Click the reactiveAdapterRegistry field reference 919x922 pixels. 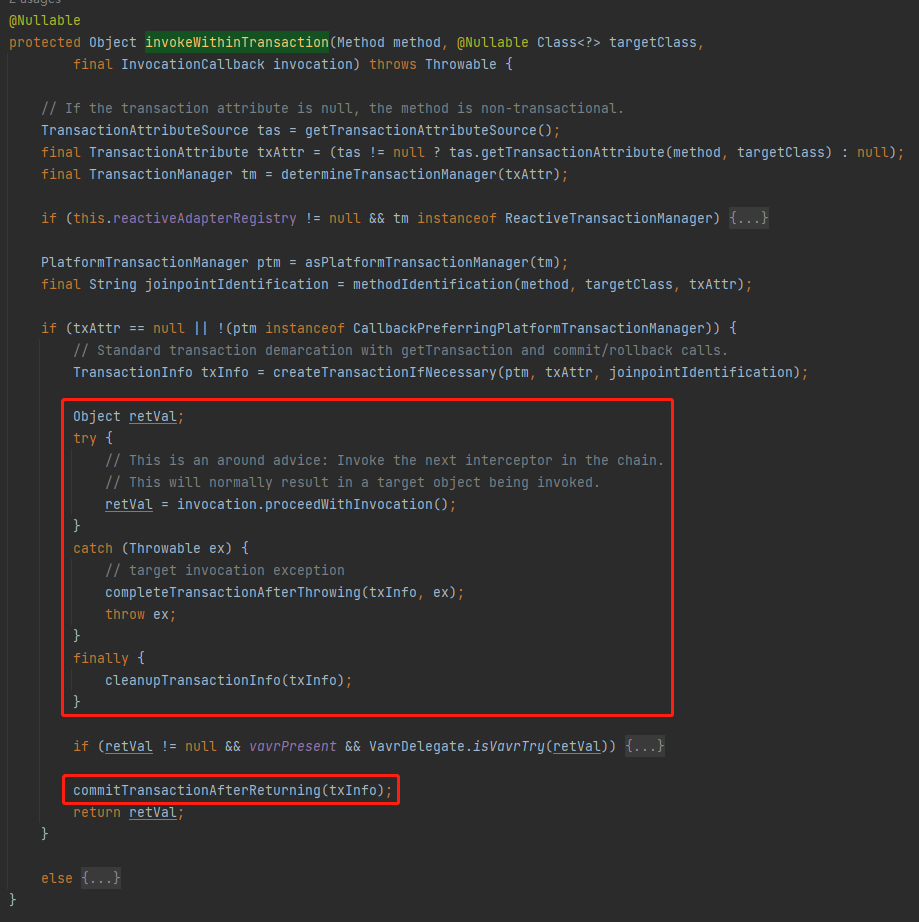click(x=205, y=219)
